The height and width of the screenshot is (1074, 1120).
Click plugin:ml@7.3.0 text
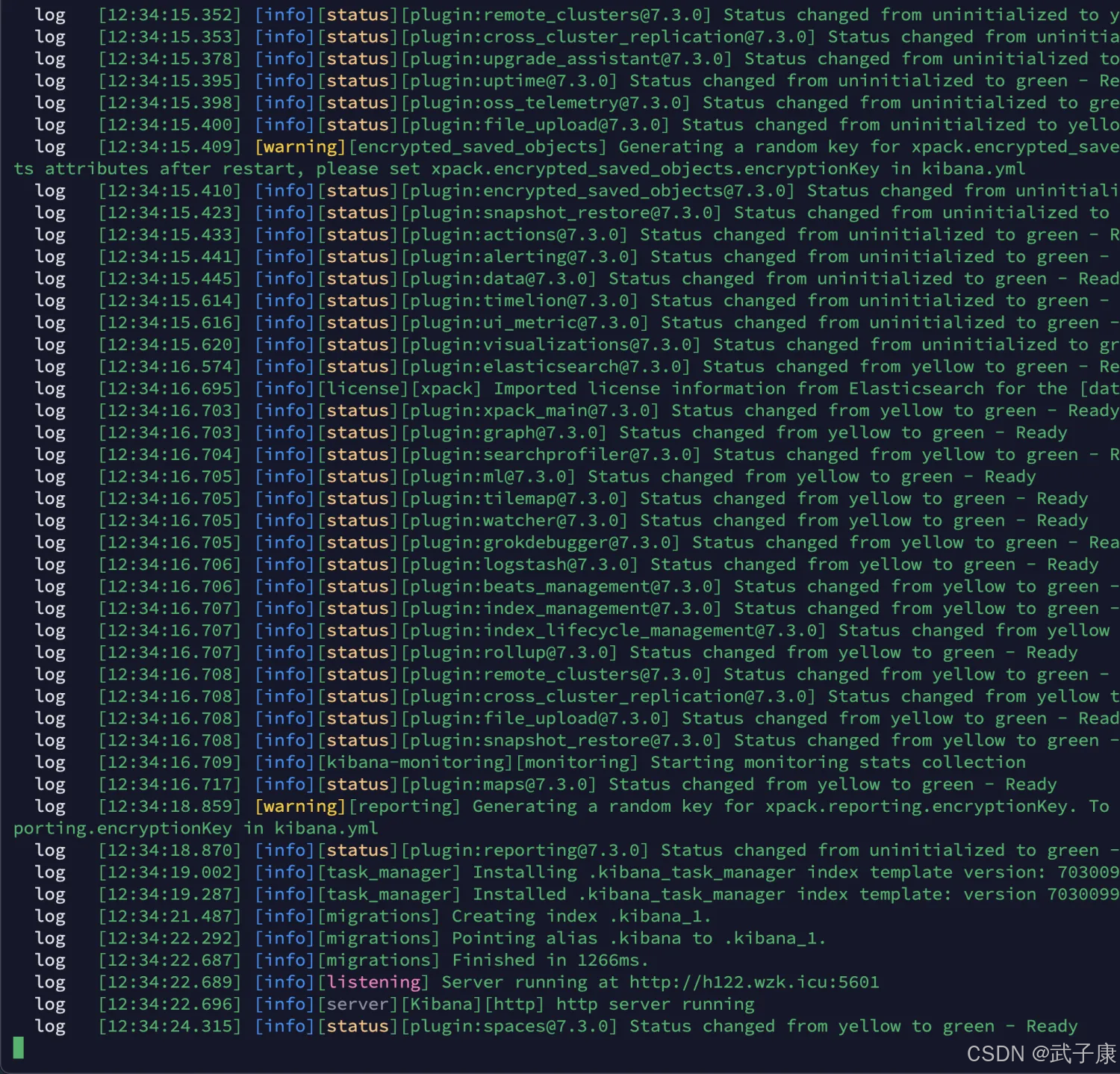(488, 477)
